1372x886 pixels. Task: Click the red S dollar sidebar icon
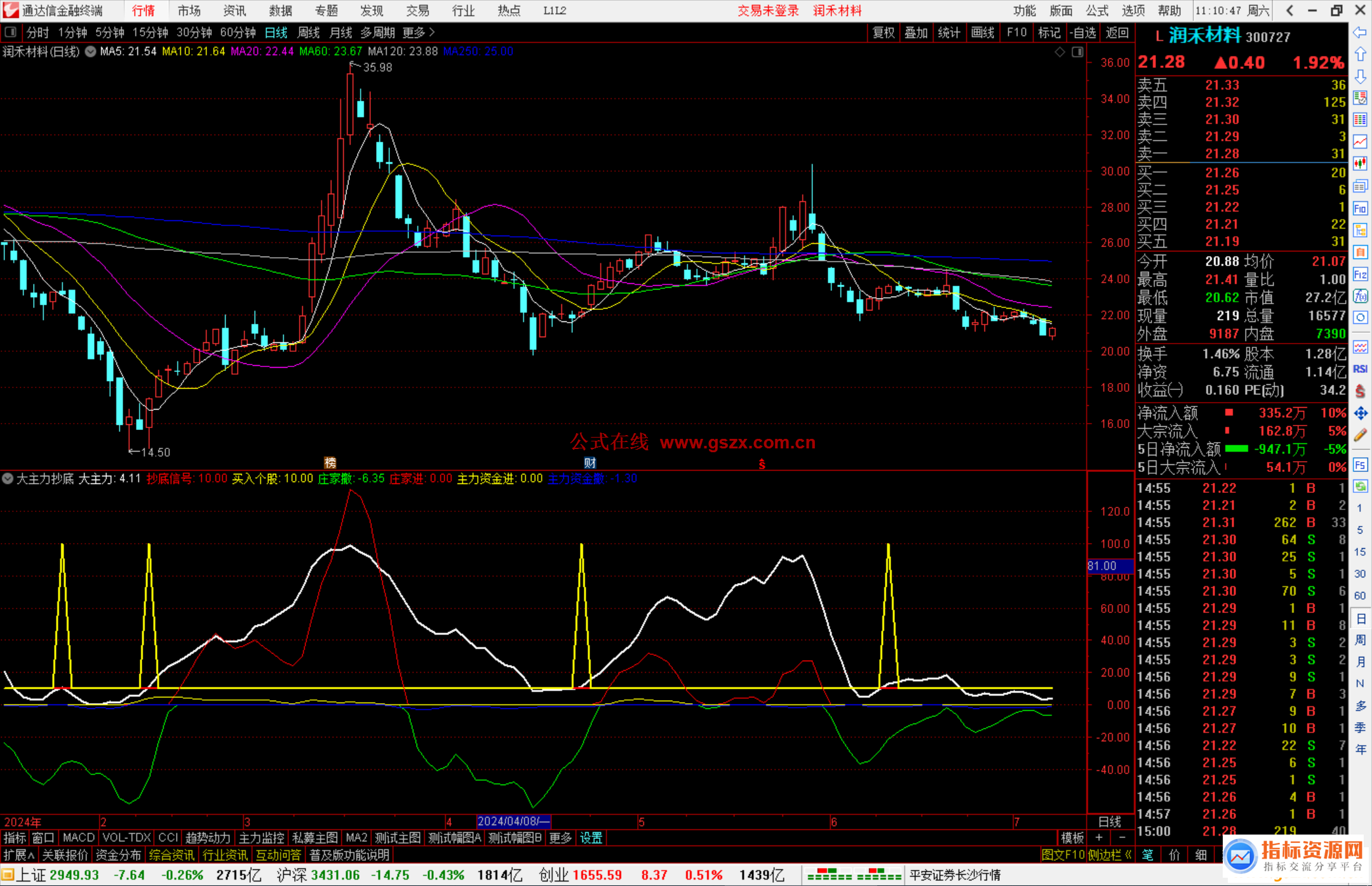click(1360, 391)
